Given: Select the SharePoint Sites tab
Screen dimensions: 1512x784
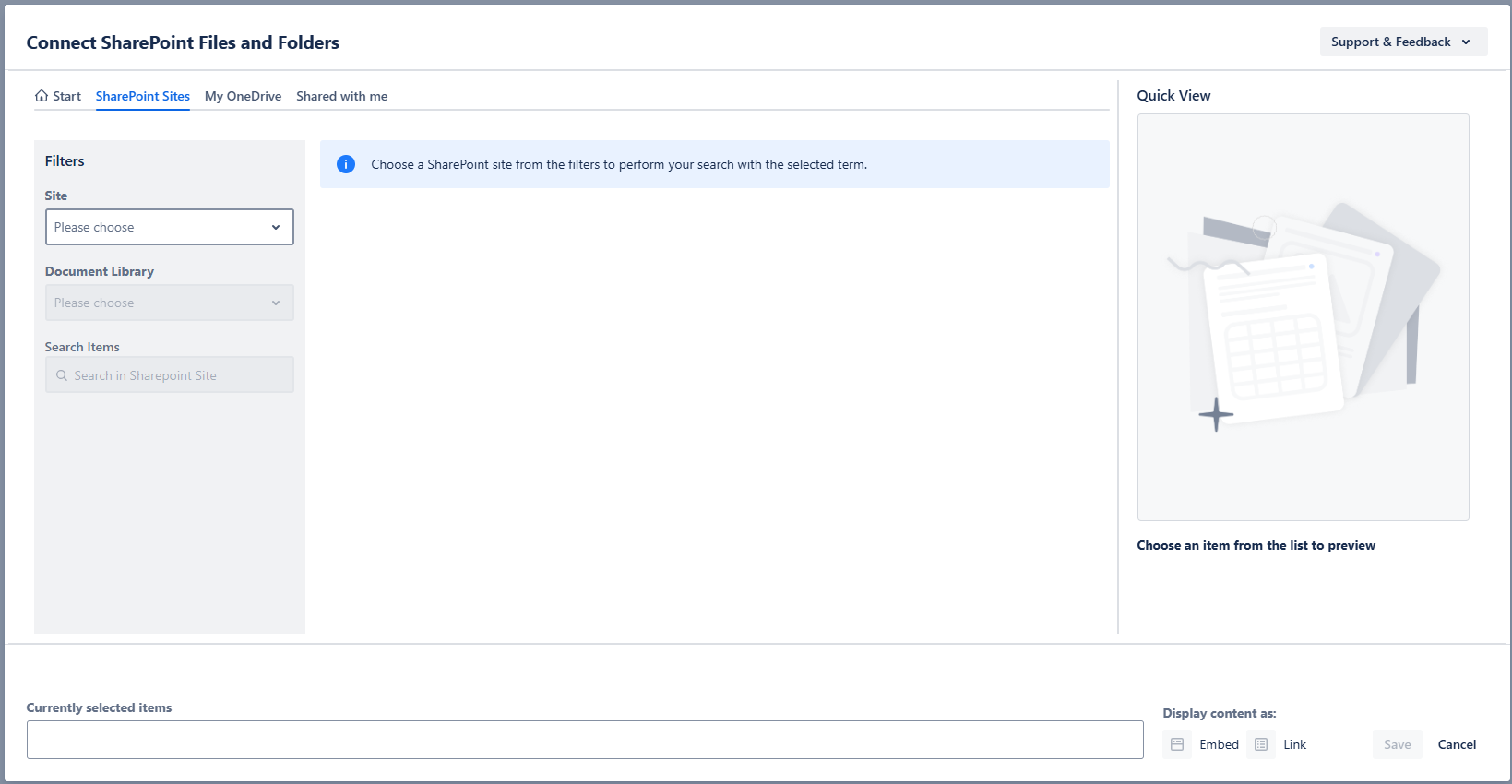Looking at the screenshot, I should pos(143,96).
